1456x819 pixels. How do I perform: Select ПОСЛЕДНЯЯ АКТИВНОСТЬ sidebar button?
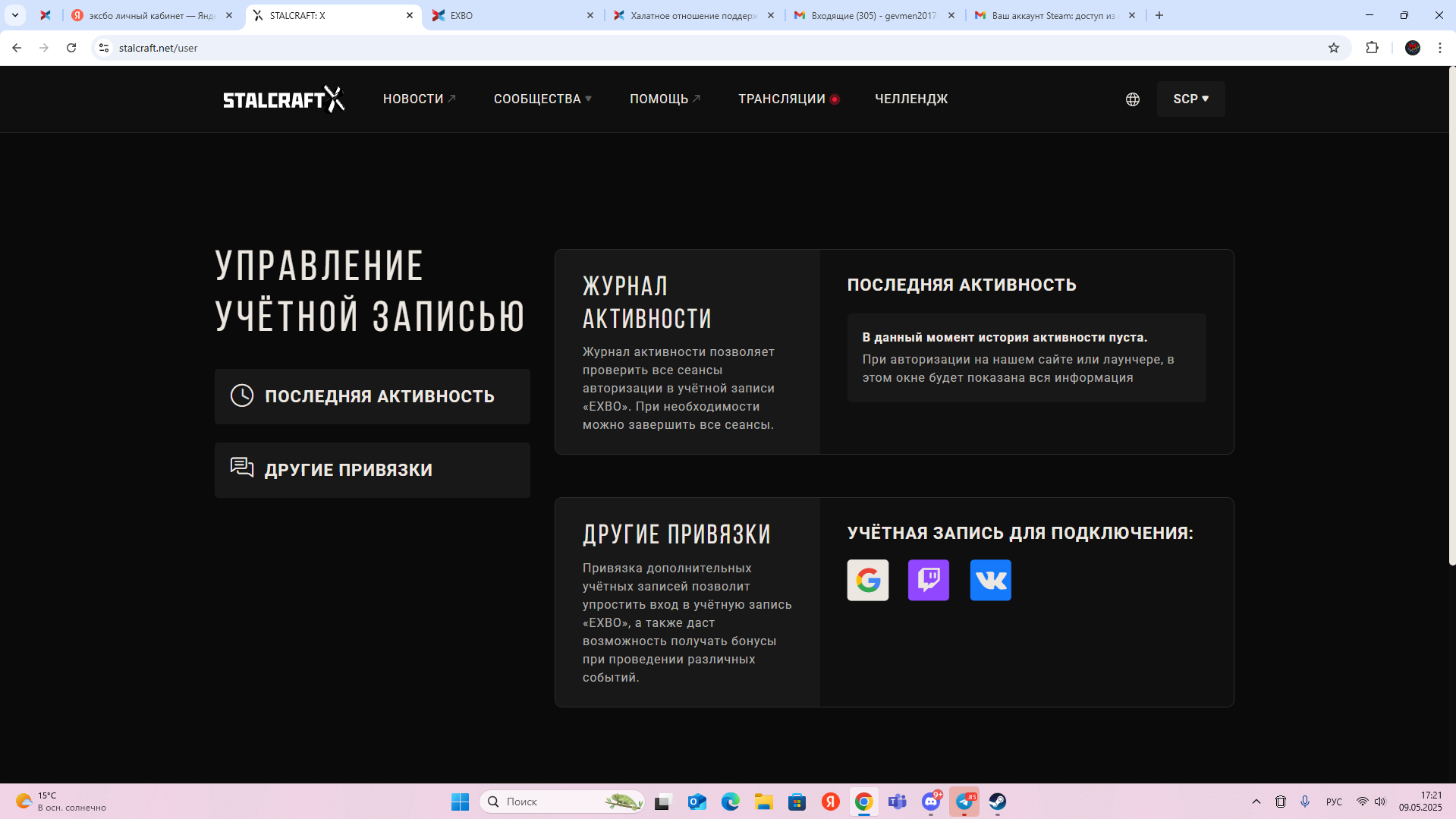click(372, 396)
